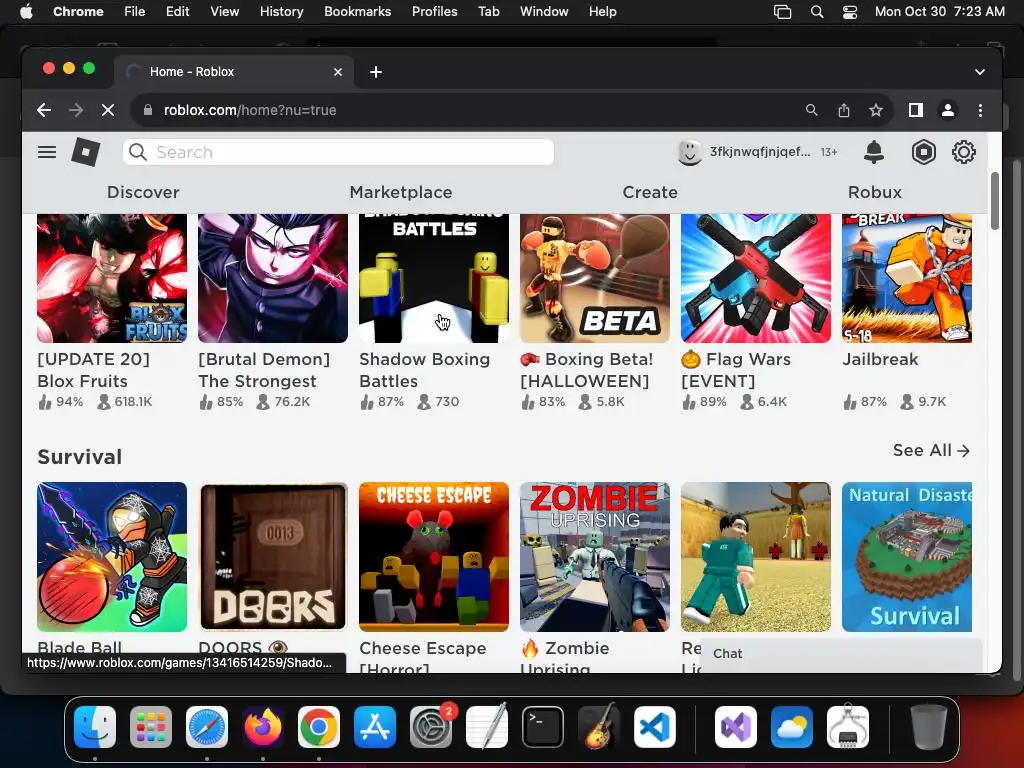1024x768 pixels.
Task: Click the share page icon in the address bar
Action: (844, 110)
